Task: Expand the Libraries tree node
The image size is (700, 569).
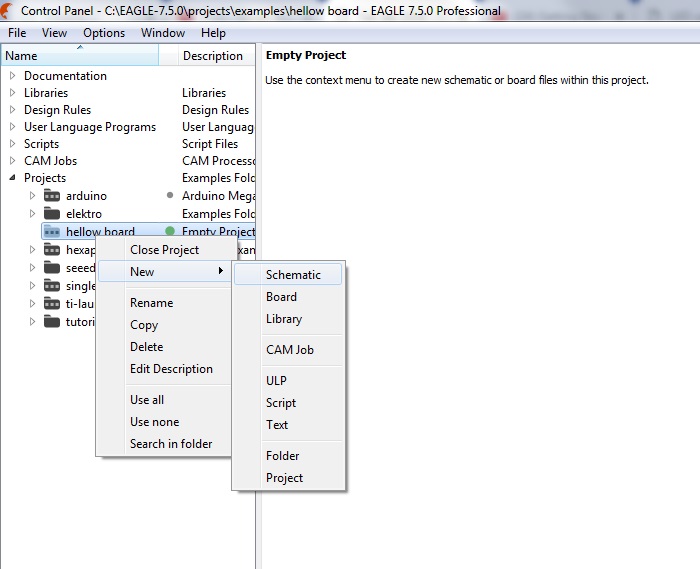Action: point(12,92)
